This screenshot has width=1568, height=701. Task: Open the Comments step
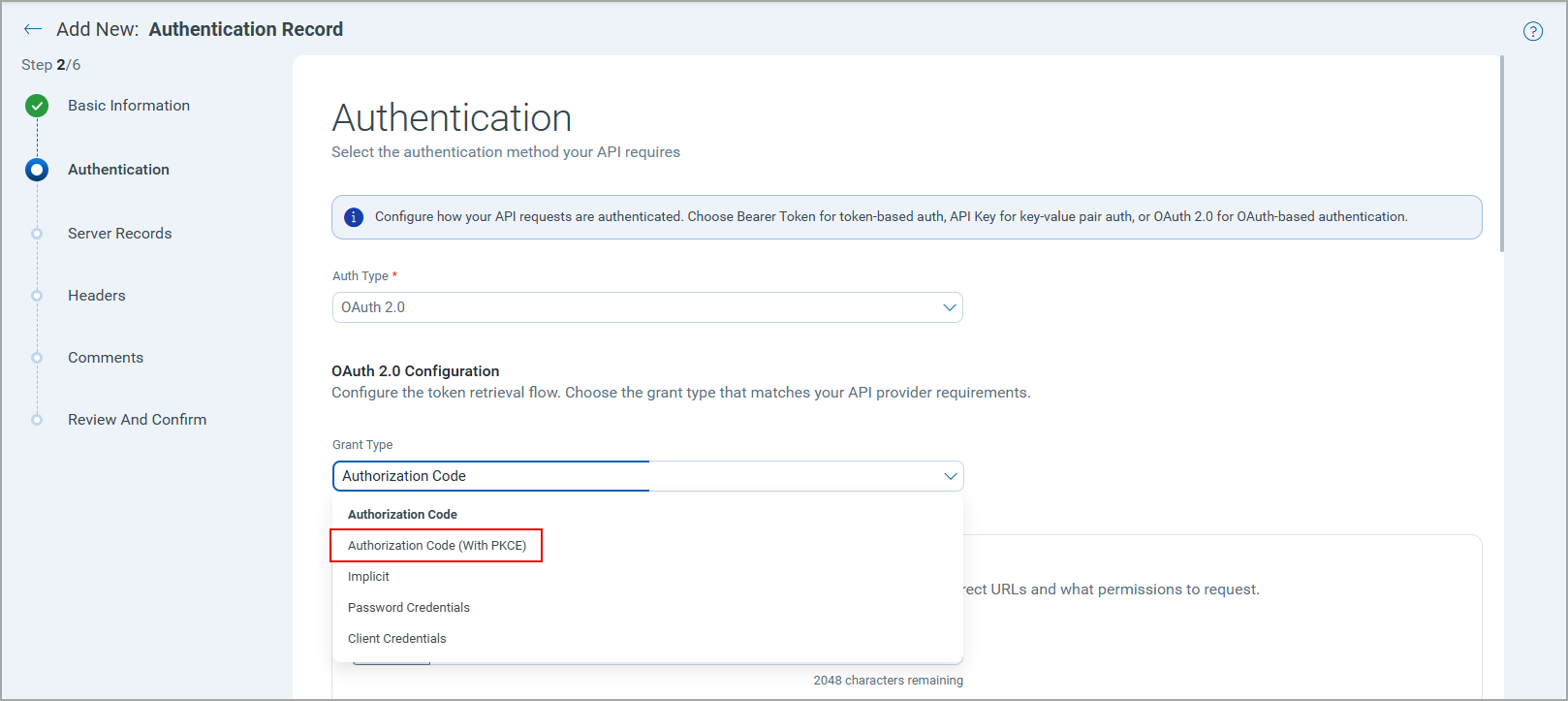(106, 358)
